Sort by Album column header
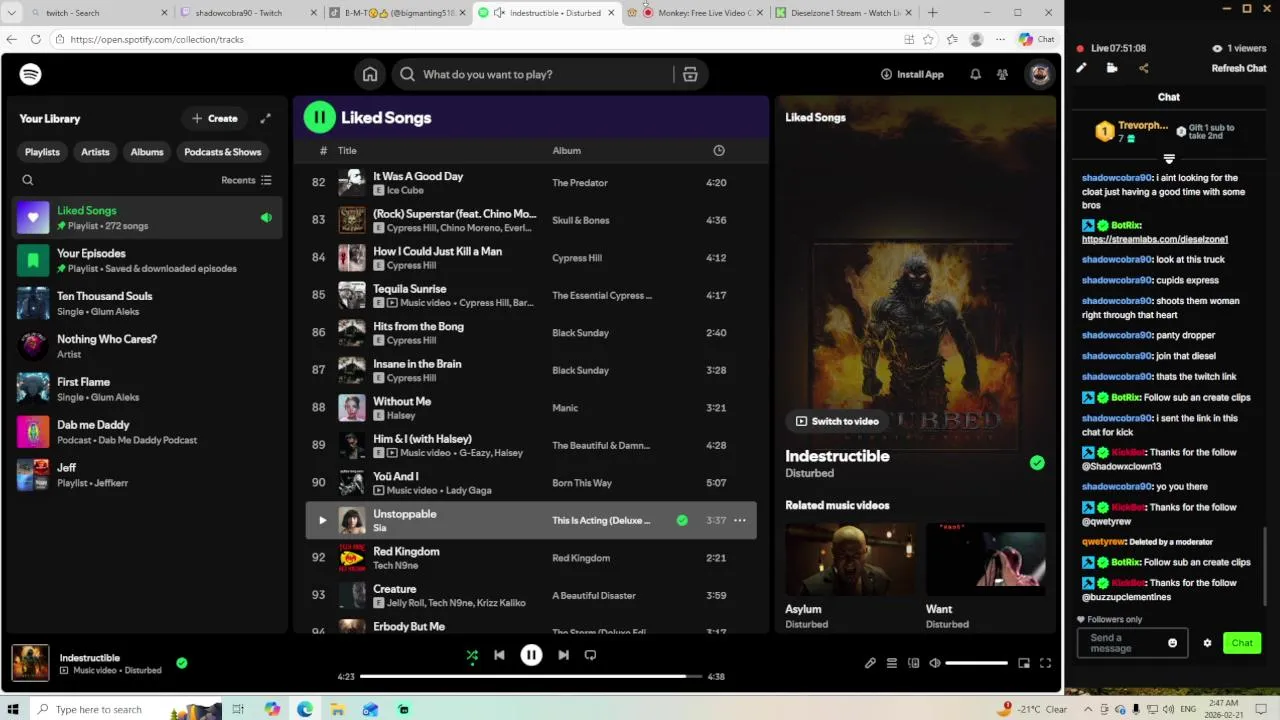This screenshot has height=720, width=1280. pyautogui.click(x=566, y=150)
